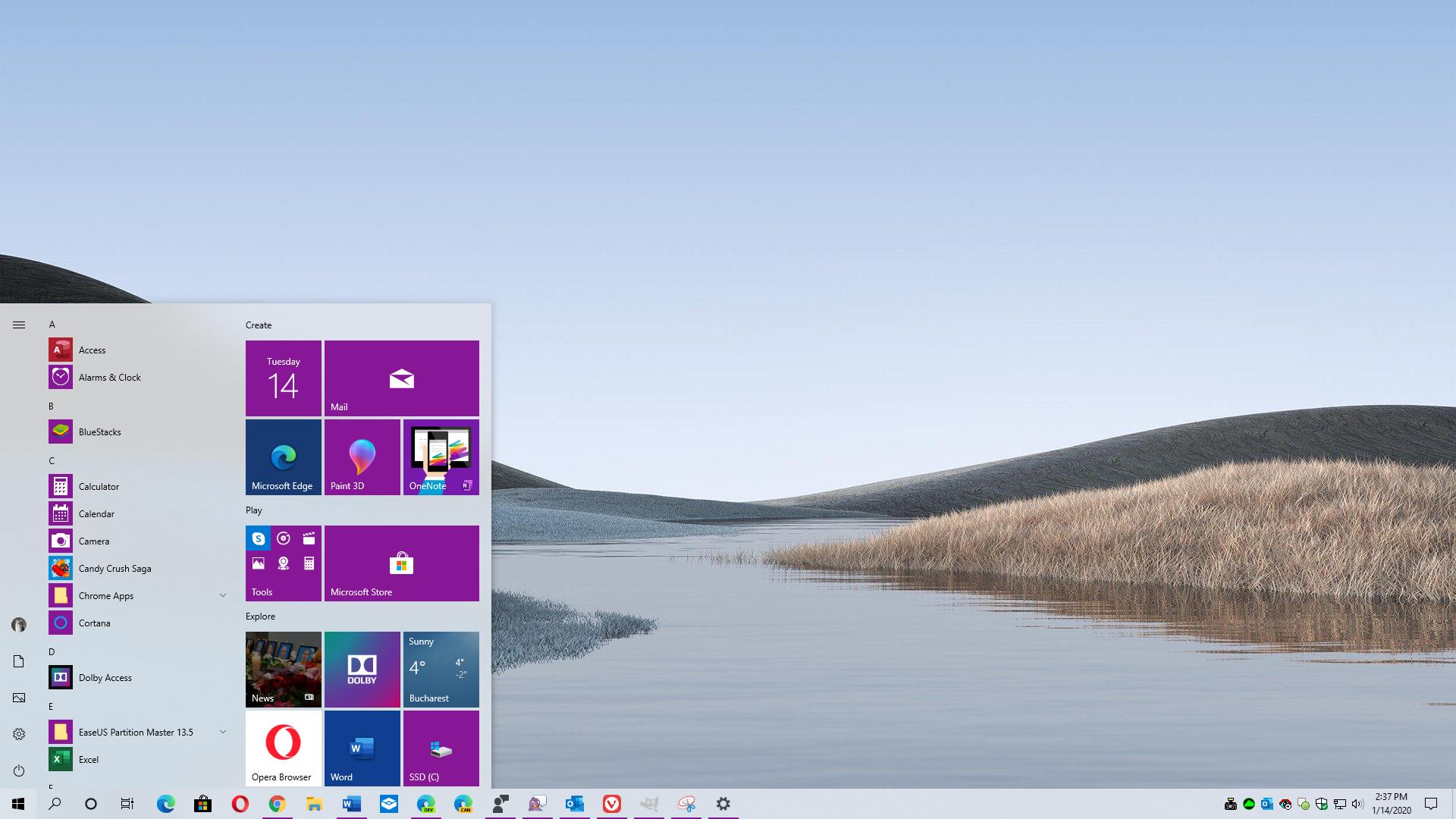
Task: Open the Bucharest weather tile
Action: [441, 670]
